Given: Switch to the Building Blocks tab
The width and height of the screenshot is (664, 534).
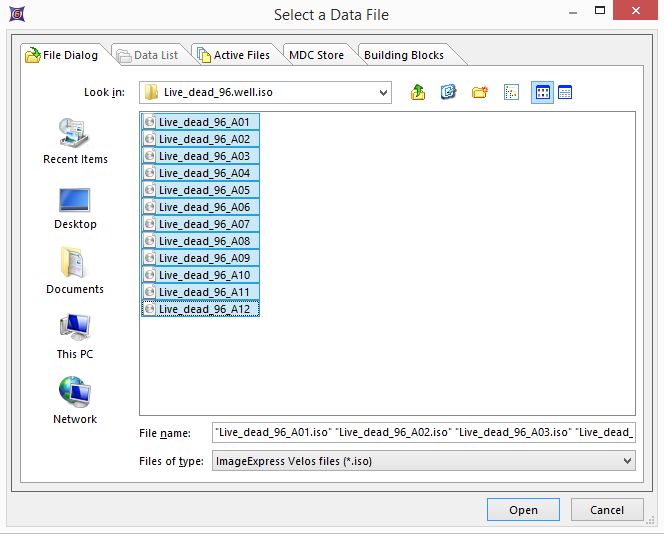Looking at the screenshot, I should [x=404, y=55].
